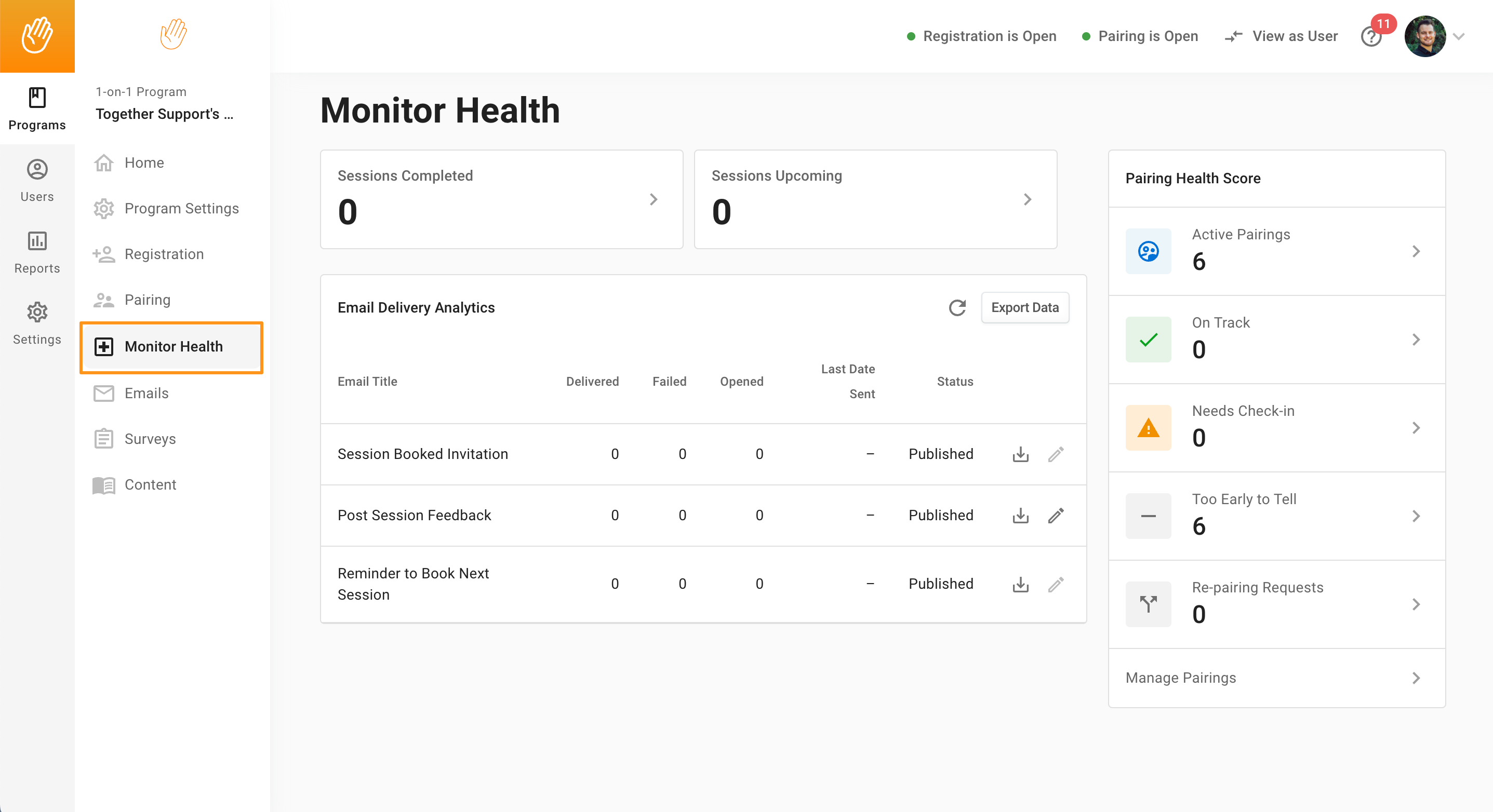This screenshot has width=1493, height=812.
Task: Click the Delivered column header
Action: point(592,382)
